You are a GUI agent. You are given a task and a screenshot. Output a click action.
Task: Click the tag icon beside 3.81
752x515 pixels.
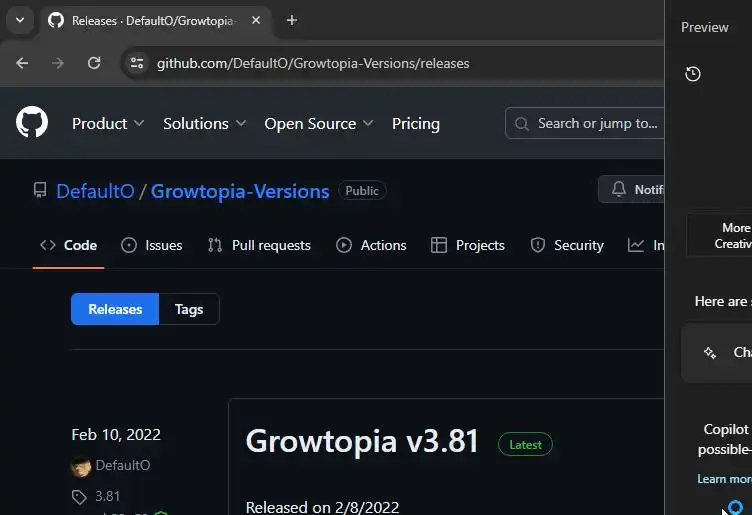click(79, 497)
